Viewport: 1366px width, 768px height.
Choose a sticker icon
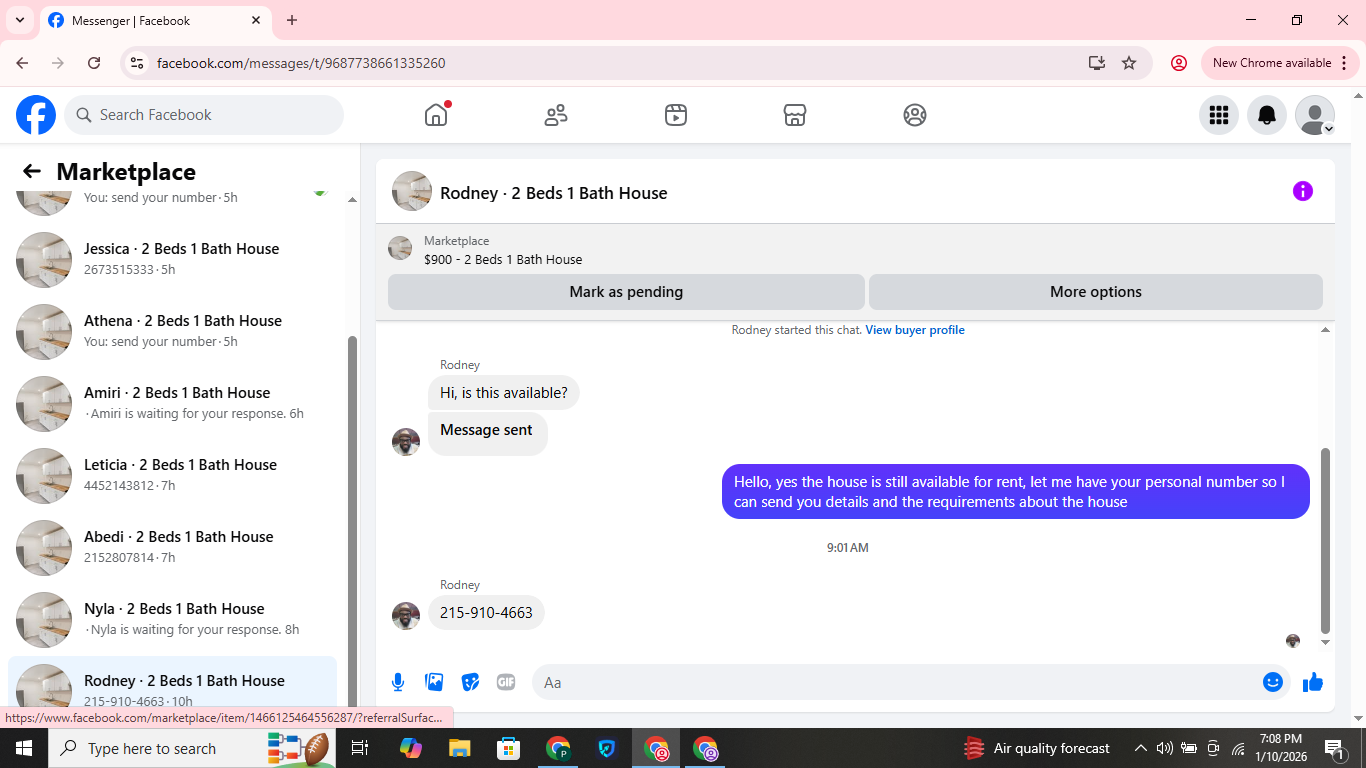470,682
